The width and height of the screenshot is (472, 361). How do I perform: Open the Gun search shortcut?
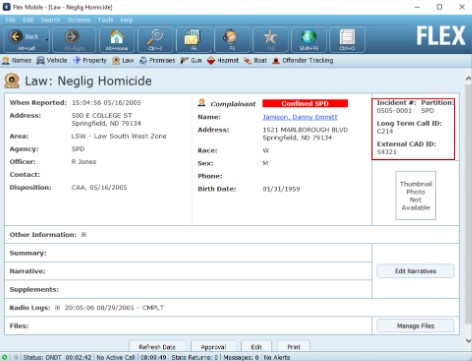click(x=191, y=60)
